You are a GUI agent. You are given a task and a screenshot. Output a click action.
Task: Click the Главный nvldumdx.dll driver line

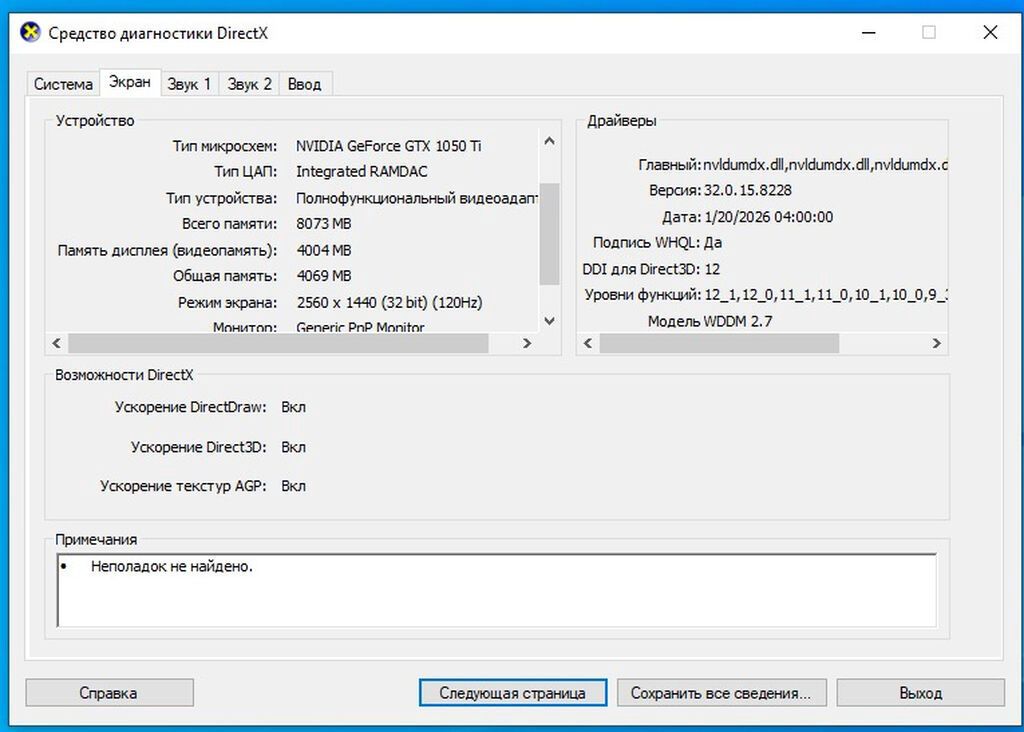[792, 165]
